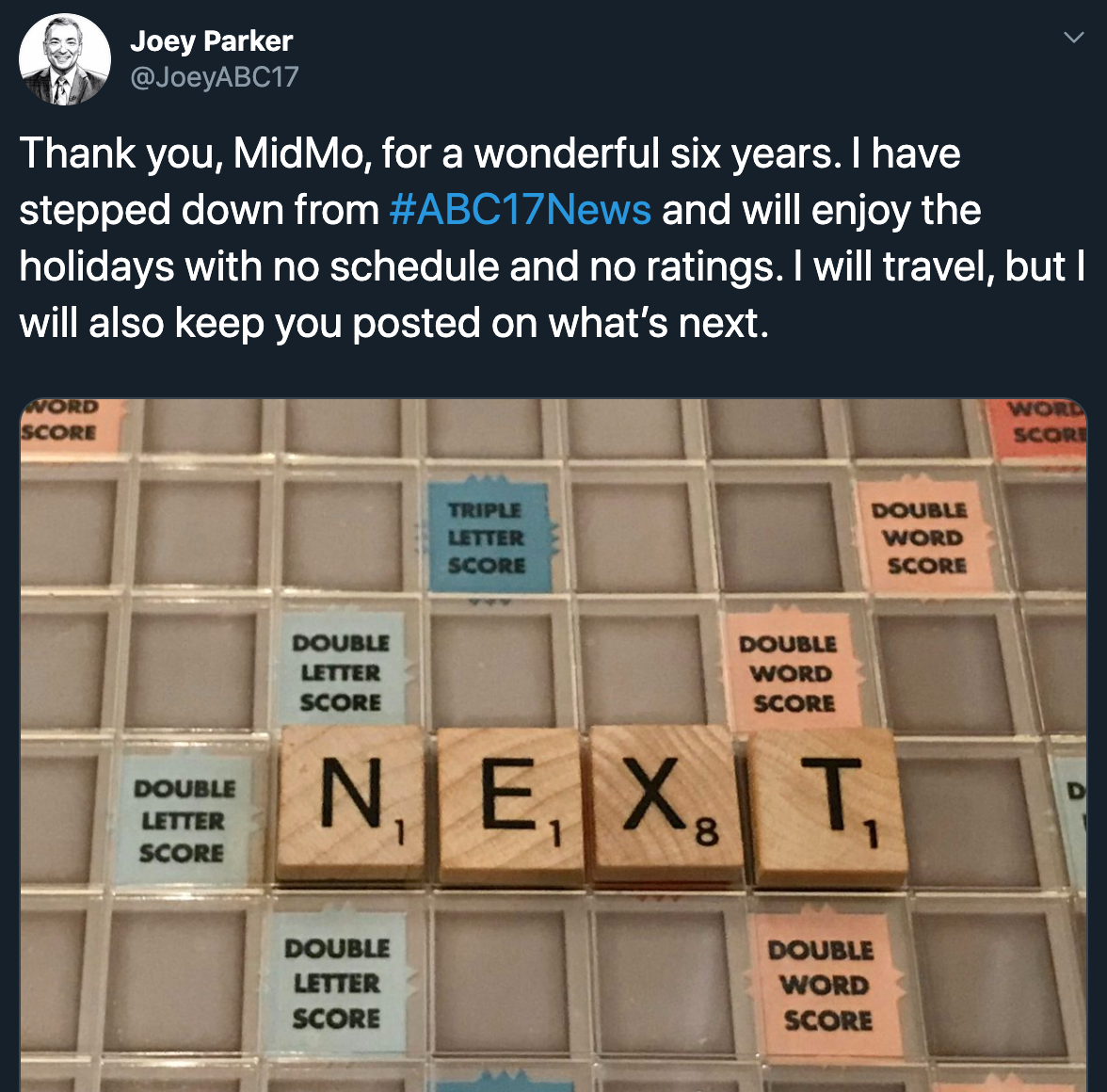Click the Double Letter Score square below N

337,983
